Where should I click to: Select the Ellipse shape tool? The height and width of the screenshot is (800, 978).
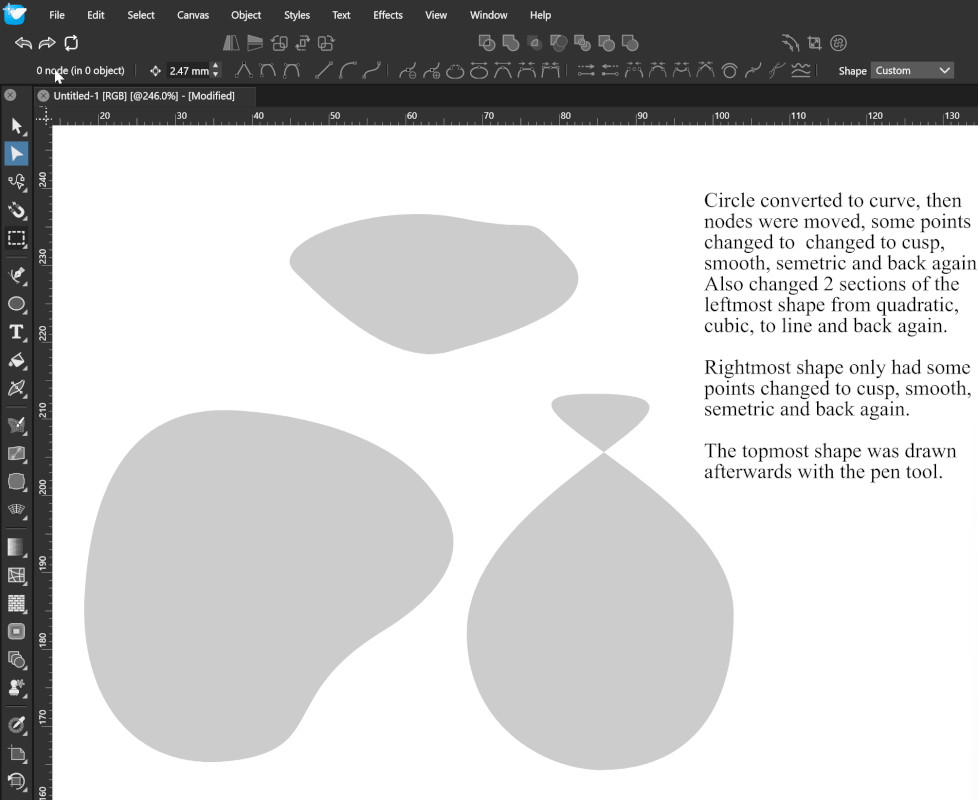click(x=16, y=304)
